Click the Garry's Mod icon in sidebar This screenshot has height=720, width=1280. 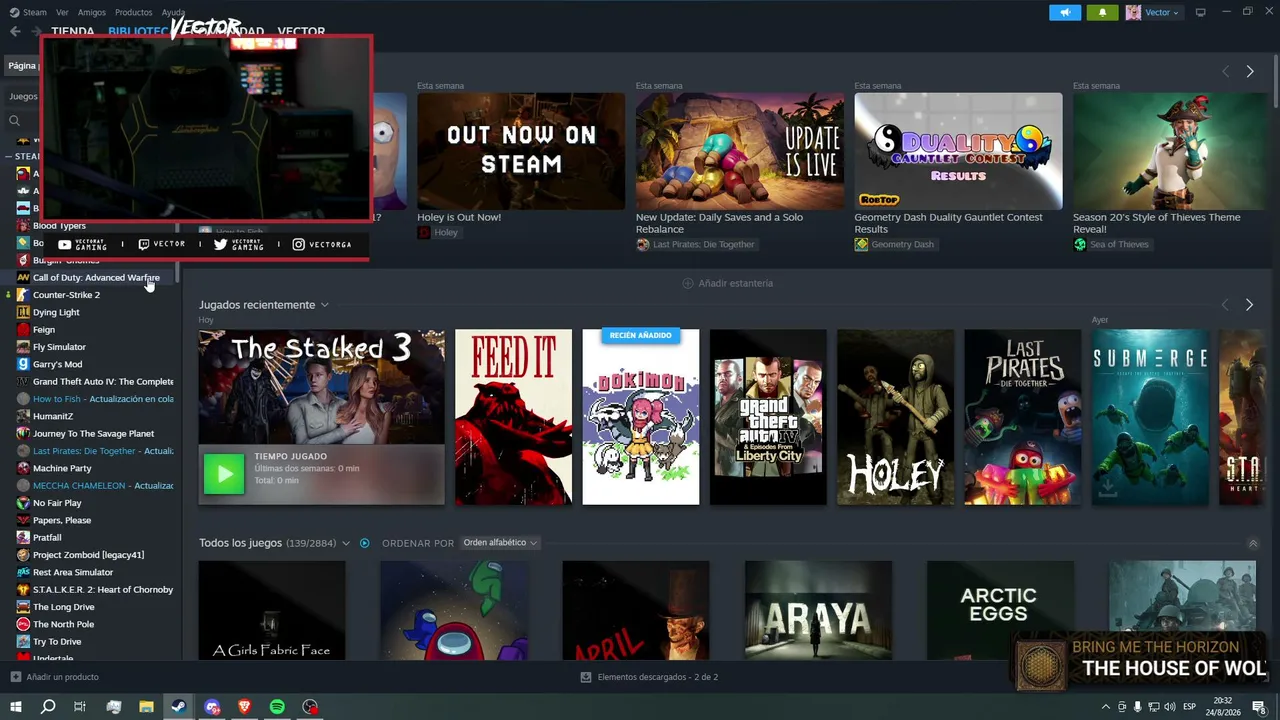pyautogui.click(x=23, y=364)
